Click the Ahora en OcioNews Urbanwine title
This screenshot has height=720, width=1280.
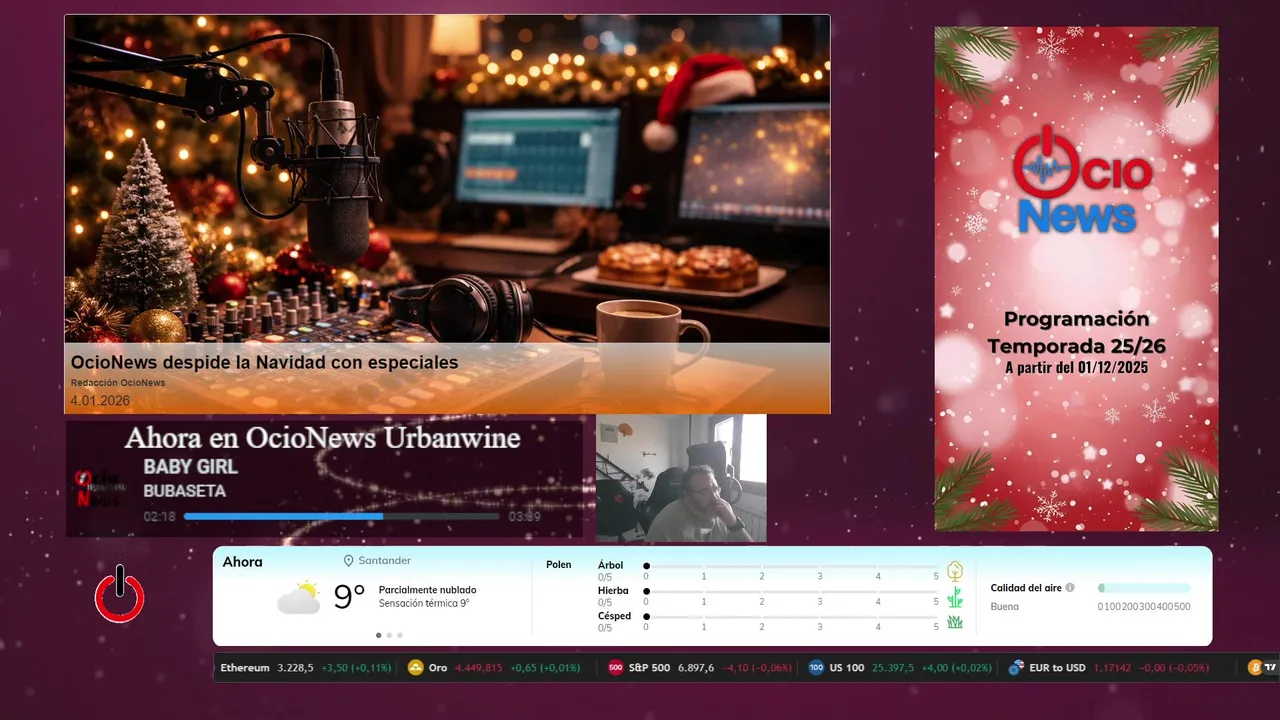(x=322, y=438)
